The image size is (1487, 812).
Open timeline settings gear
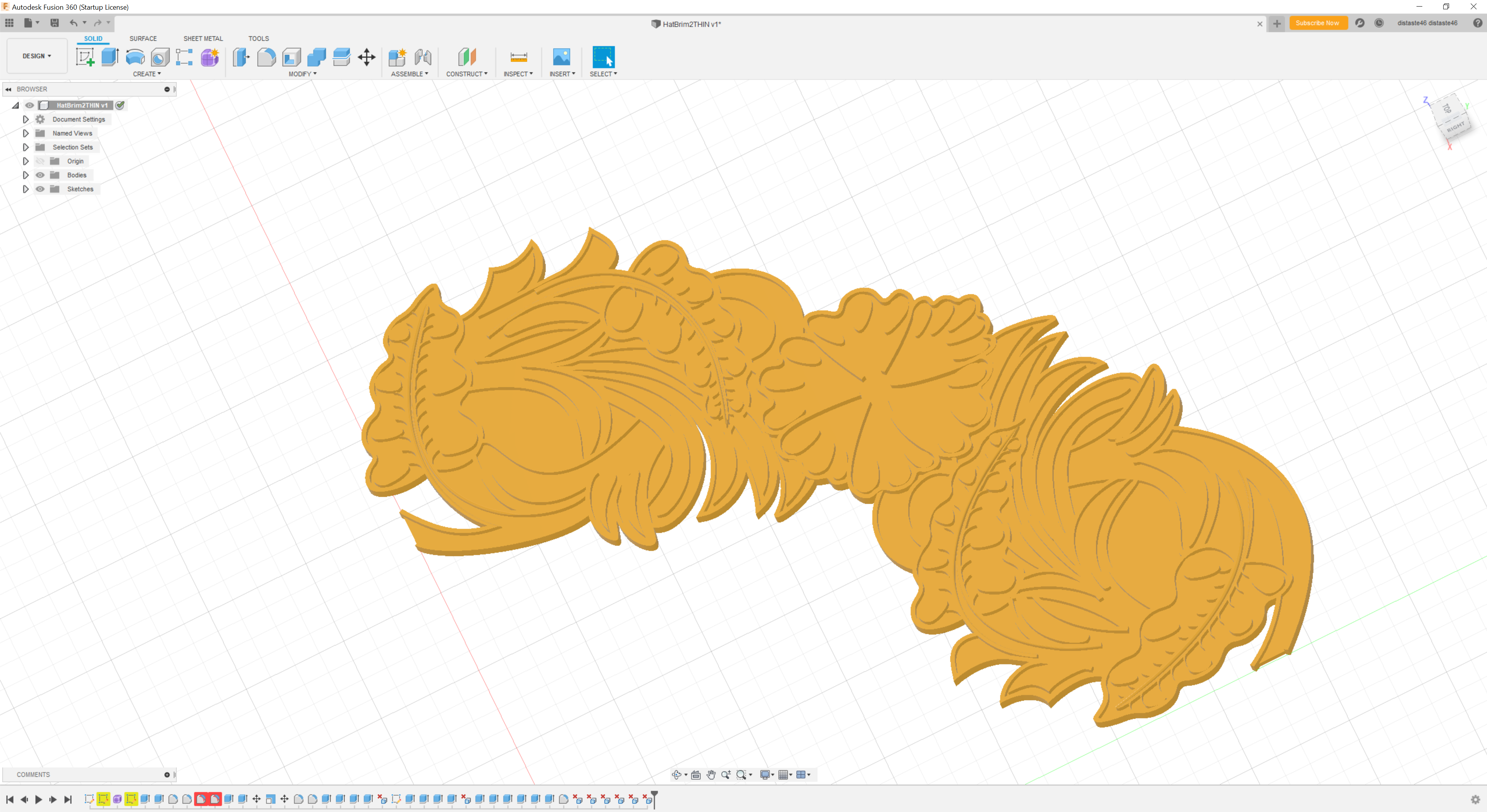coord(1475,799)
